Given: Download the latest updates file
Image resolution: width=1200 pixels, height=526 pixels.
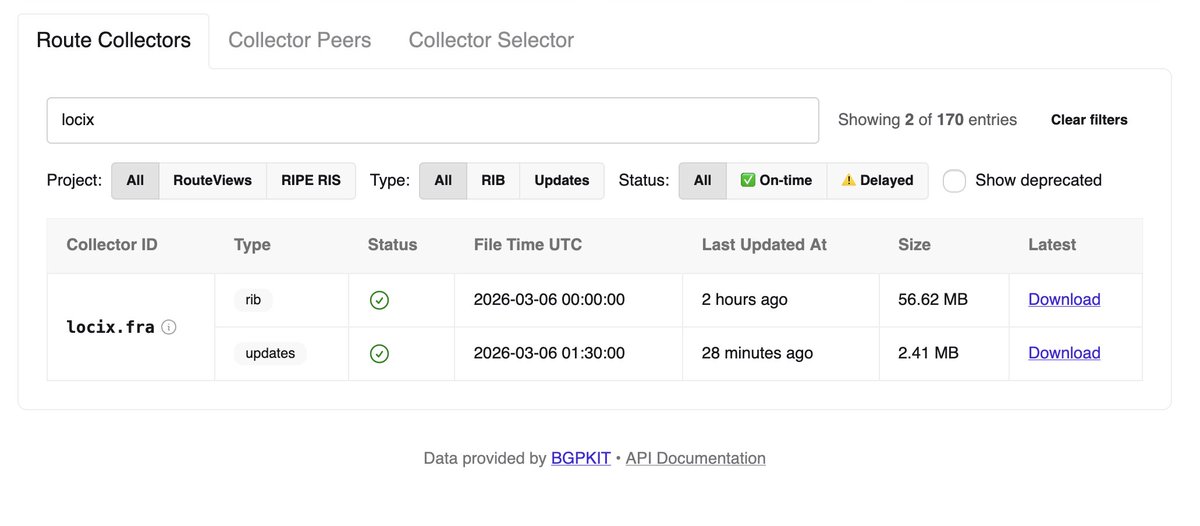Looking at the screenshot, I should click(1064, 353).
